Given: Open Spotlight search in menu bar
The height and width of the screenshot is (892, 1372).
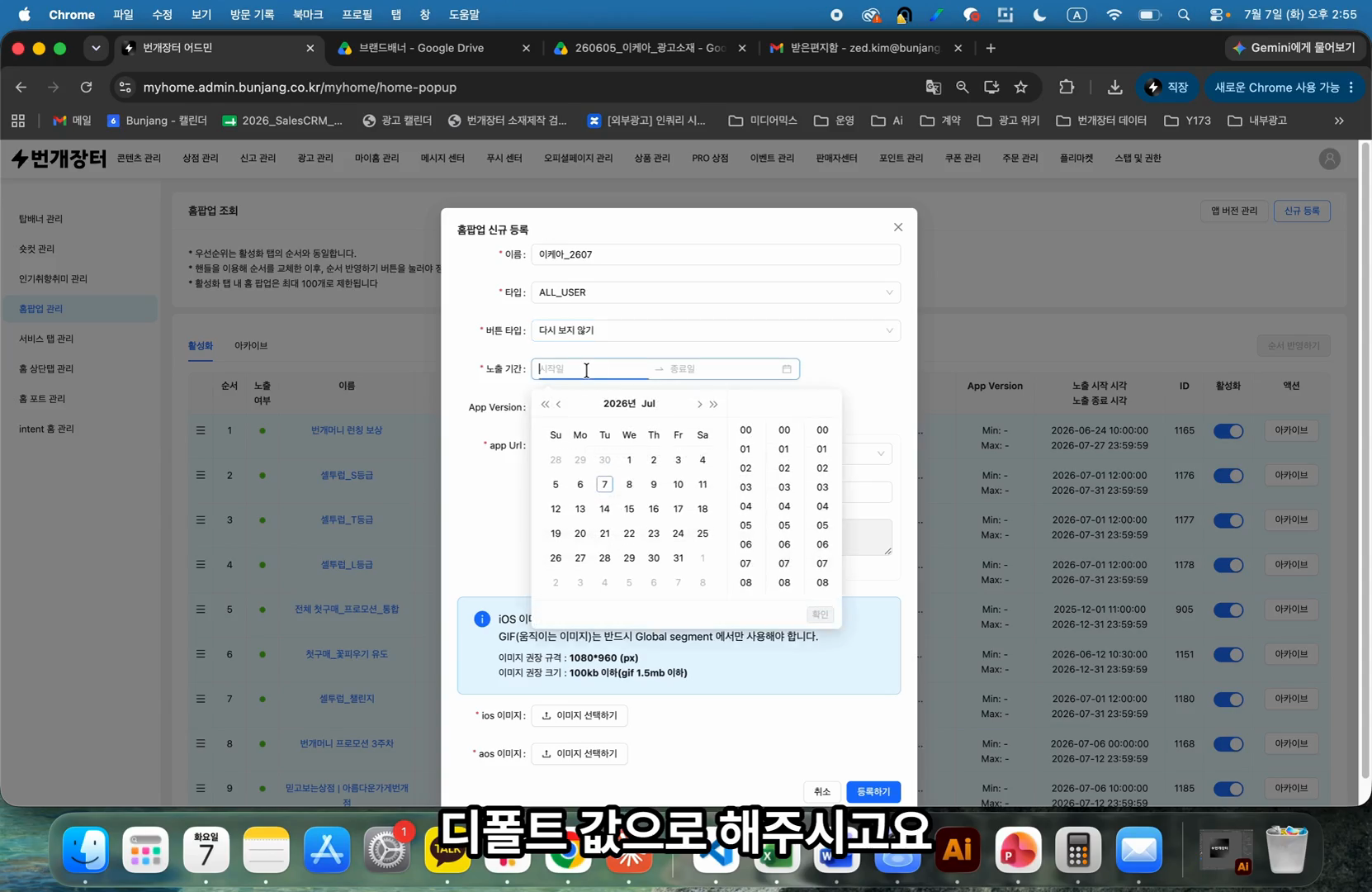Looking at the screenshot, I should (x=1184, y=15).
